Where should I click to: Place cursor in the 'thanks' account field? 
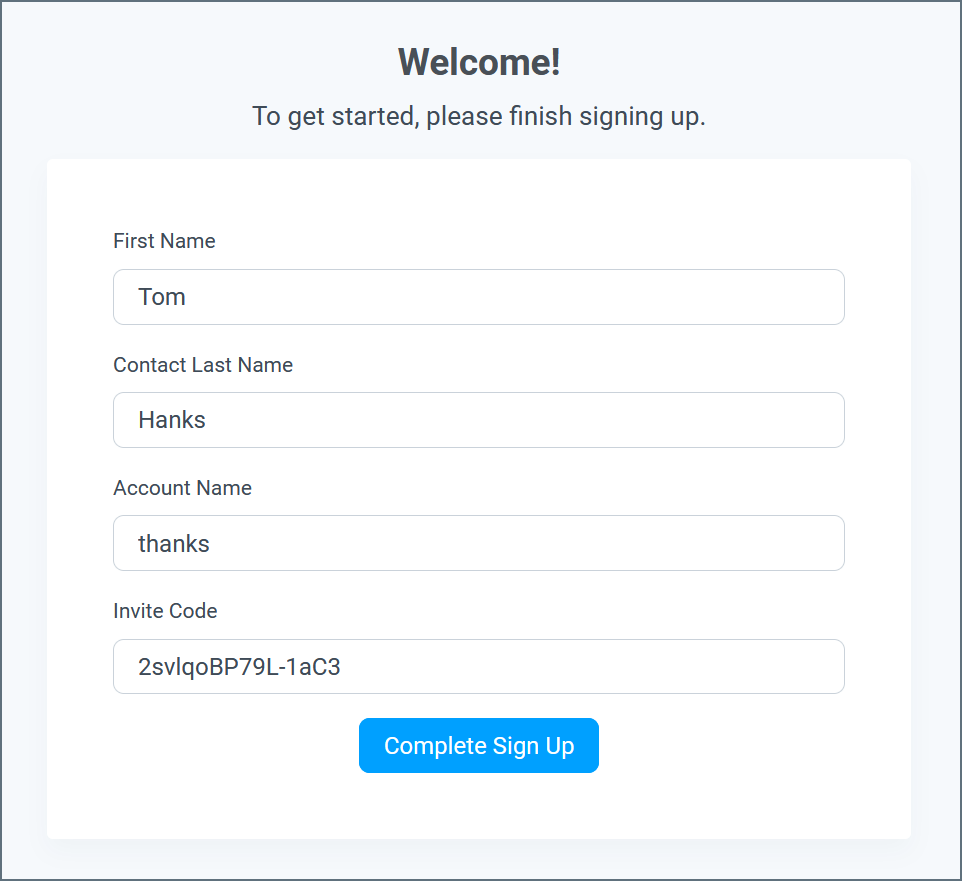[x=175, y=543]
